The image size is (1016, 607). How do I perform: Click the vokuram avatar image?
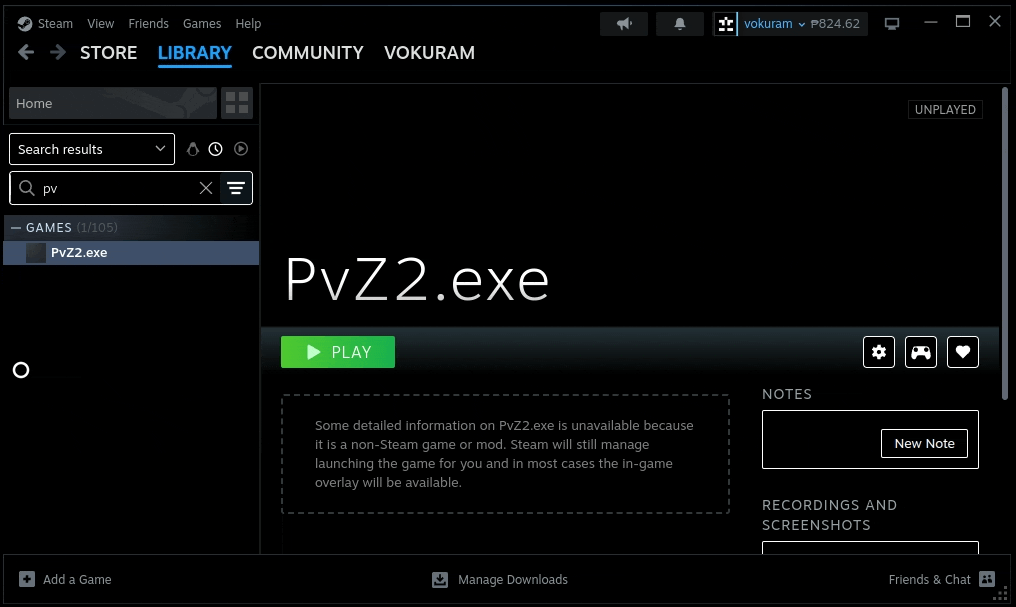pyautogui.click(x=726, y=24)
